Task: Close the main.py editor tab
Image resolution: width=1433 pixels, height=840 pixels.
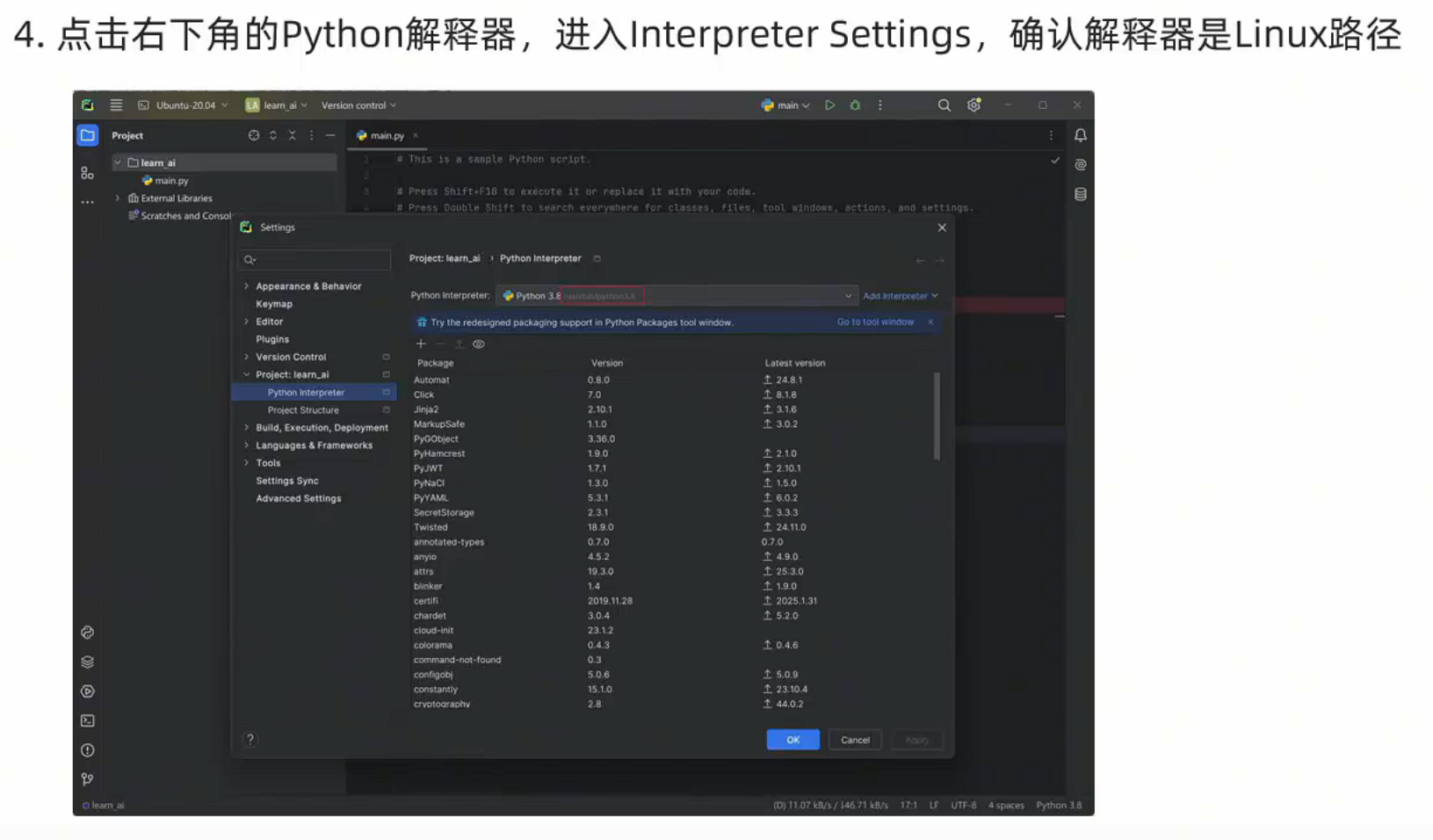Action: pos(416,135)
